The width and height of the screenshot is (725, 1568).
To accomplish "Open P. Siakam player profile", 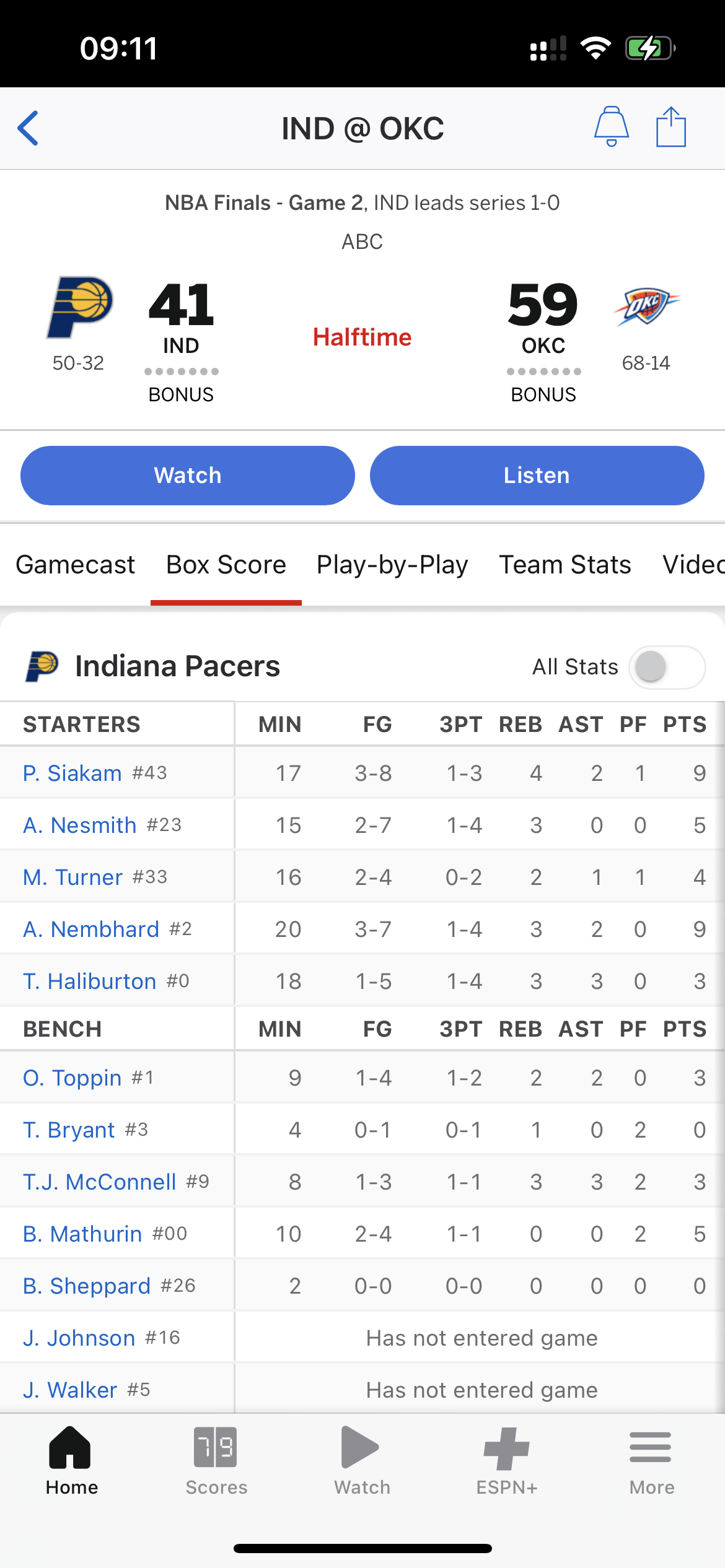I will point(72,773).
